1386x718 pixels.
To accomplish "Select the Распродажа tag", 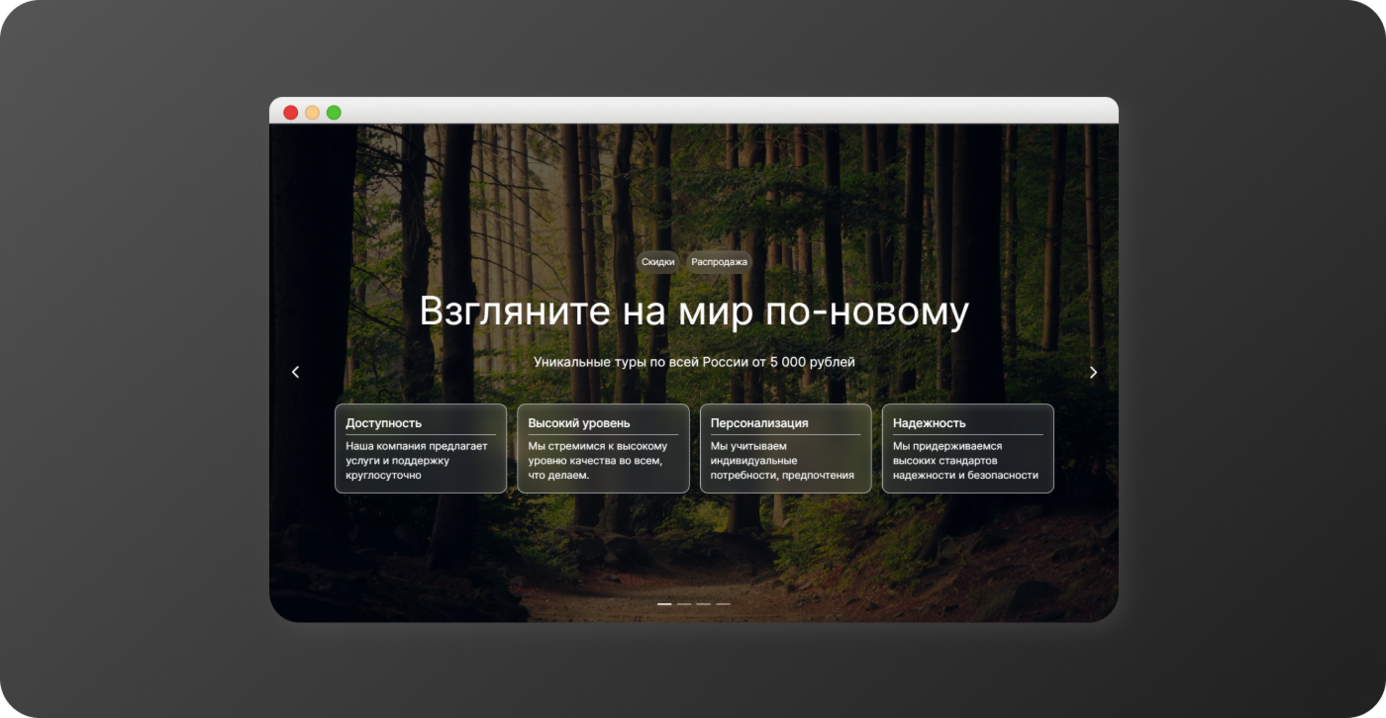I will (x=719, y=262).
